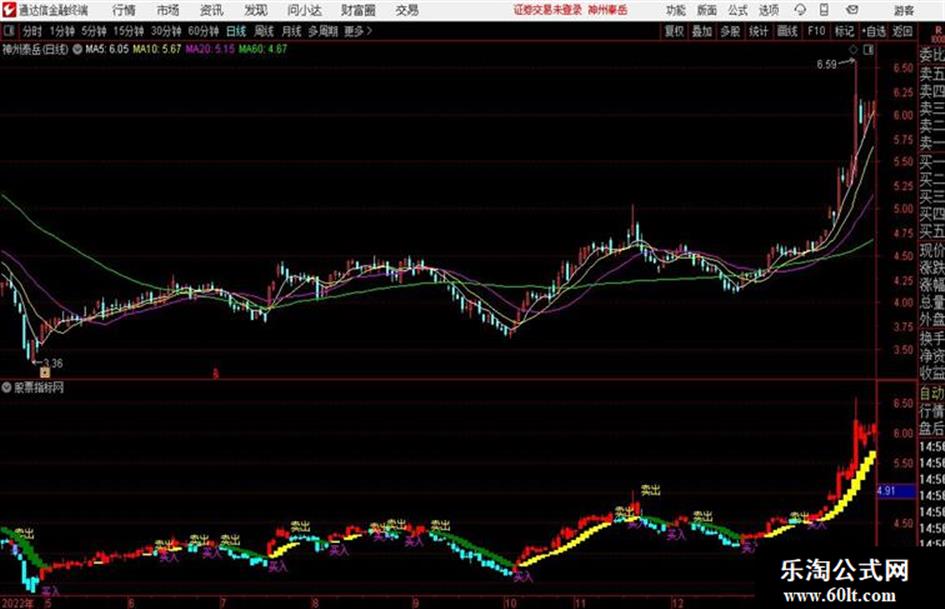Open the 问小达 menu
945x609 pixels.
coord(304,10)
